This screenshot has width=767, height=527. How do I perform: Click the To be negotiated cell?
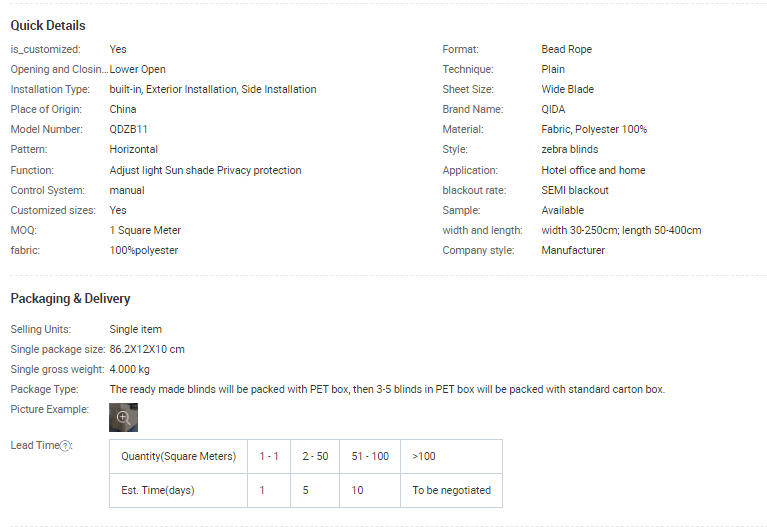[451, 491]
